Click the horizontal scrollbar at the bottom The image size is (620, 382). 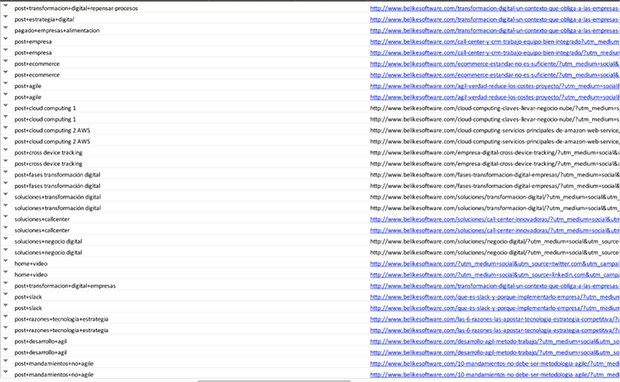click(274, 381)
